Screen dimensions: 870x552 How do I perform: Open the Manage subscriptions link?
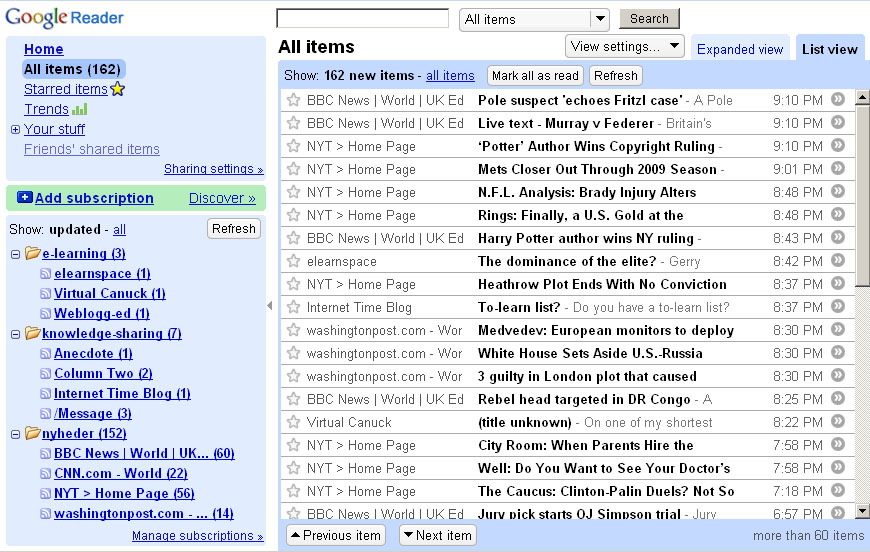pos(197,536)
